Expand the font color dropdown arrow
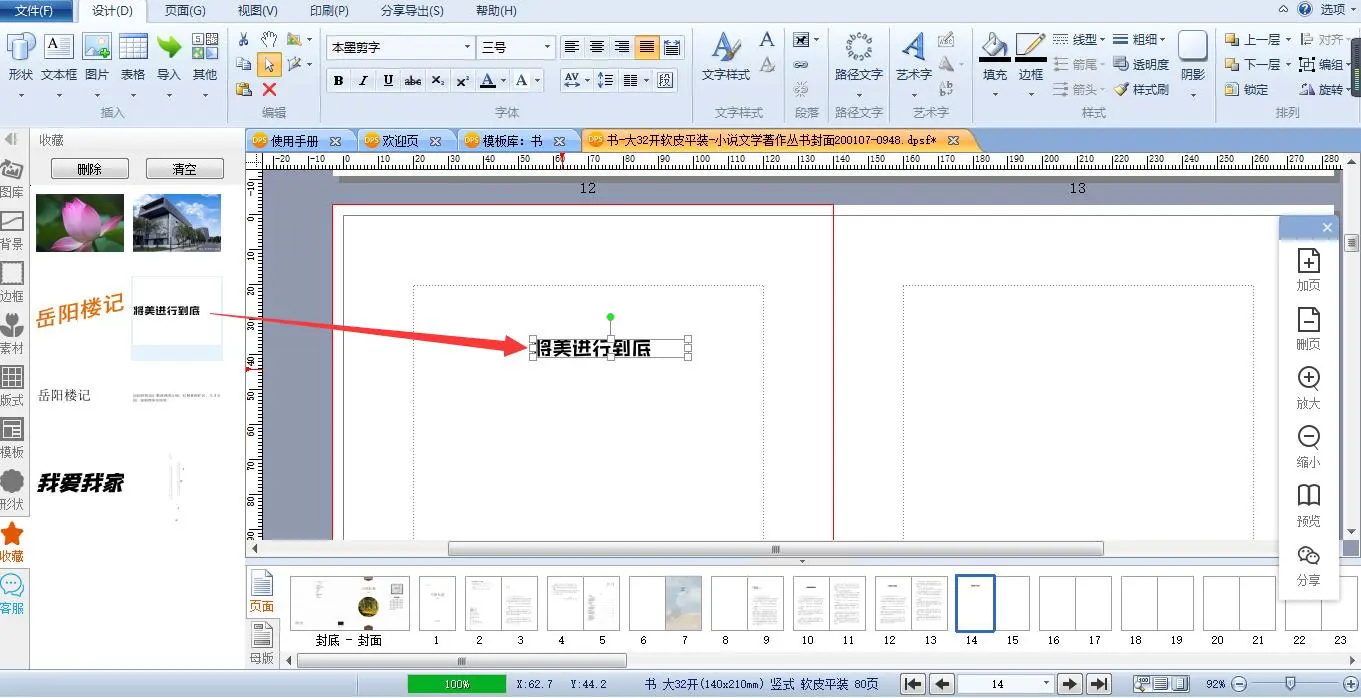The width and height of the screenshot is (1361, 698). tap(504, 81)
